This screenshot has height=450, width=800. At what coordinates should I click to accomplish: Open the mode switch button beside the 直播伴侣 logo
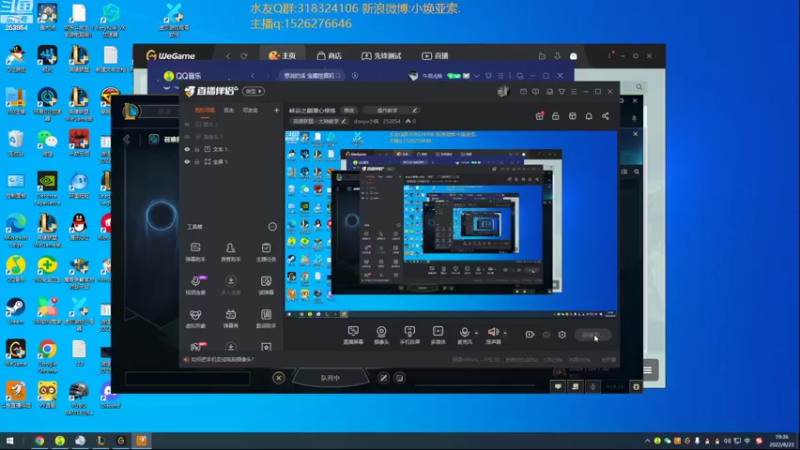pyautogui.click(x=254, y=91)
